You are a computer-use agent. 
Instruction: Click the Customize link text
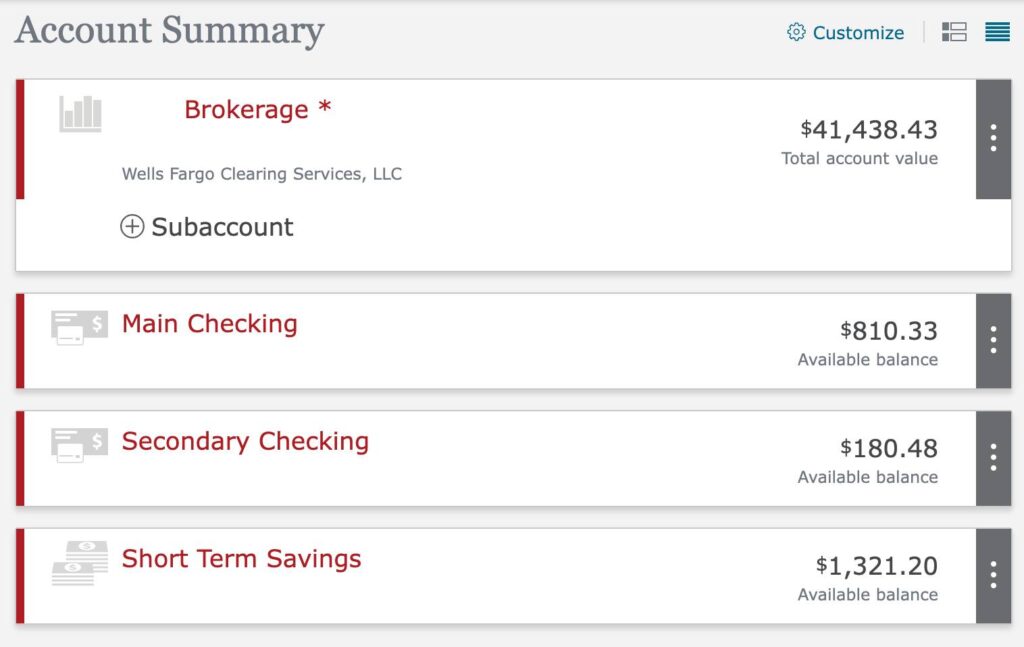click(858, 33)
